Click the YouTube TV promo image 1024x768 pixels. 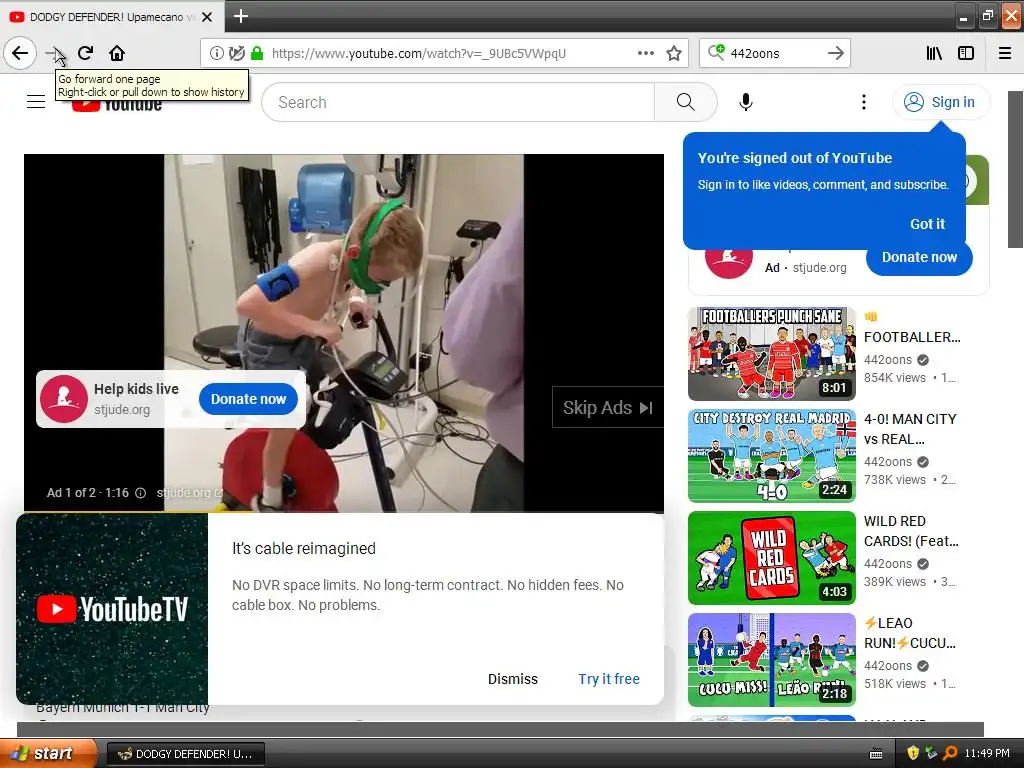112,609
